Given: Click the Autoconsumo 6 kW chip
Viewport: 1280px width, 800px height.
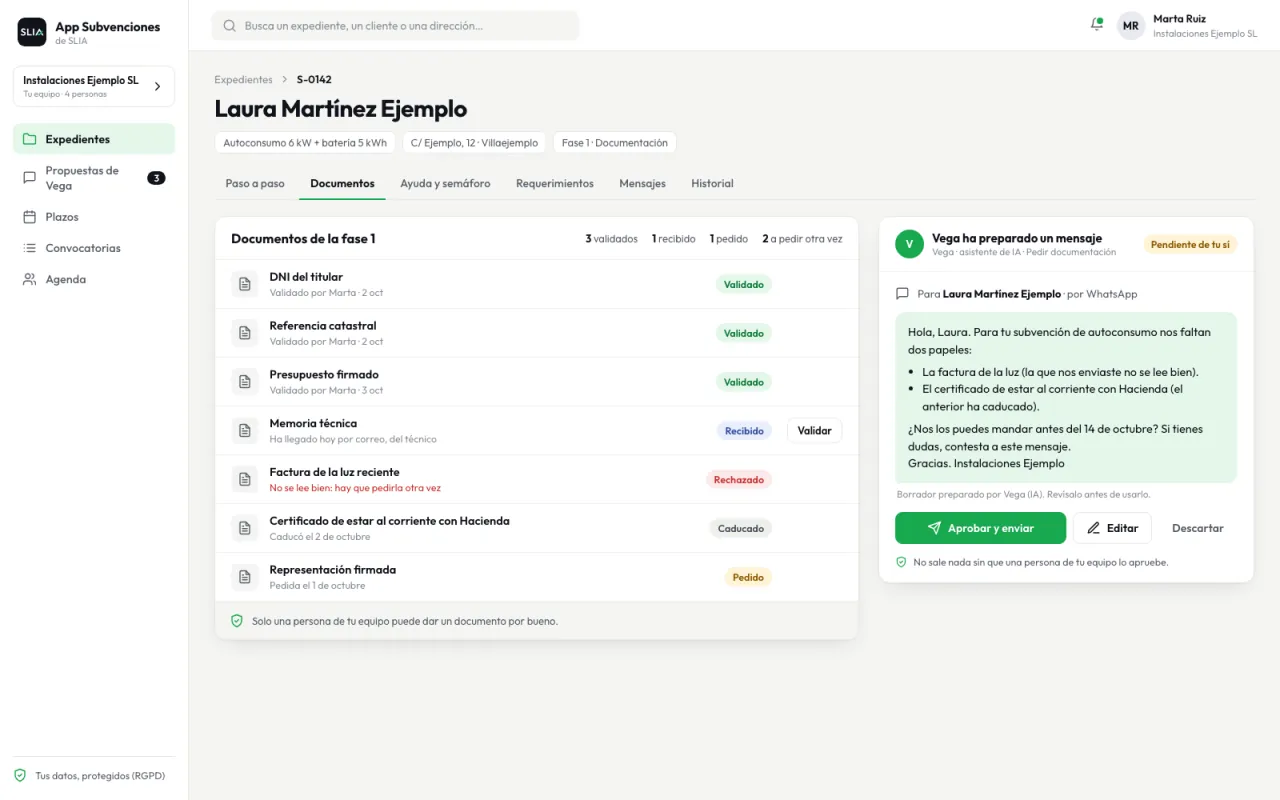Looking at the screenshot, I should coord(305,143).
